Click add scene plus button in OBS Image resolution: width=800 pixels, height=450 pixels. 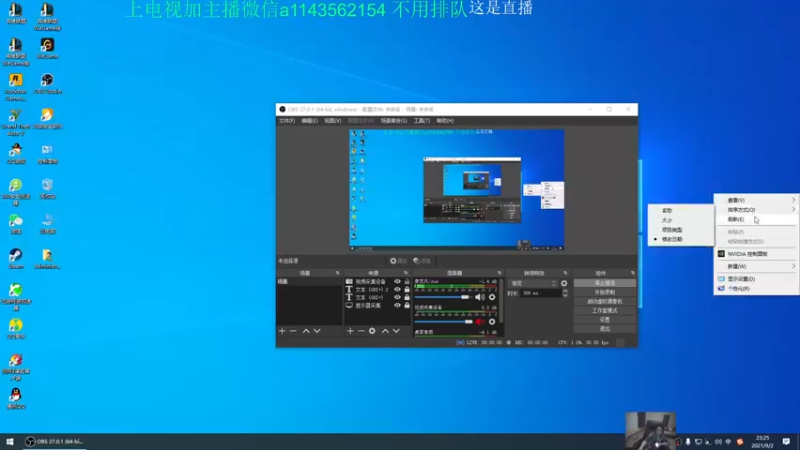tap(282, 331)
